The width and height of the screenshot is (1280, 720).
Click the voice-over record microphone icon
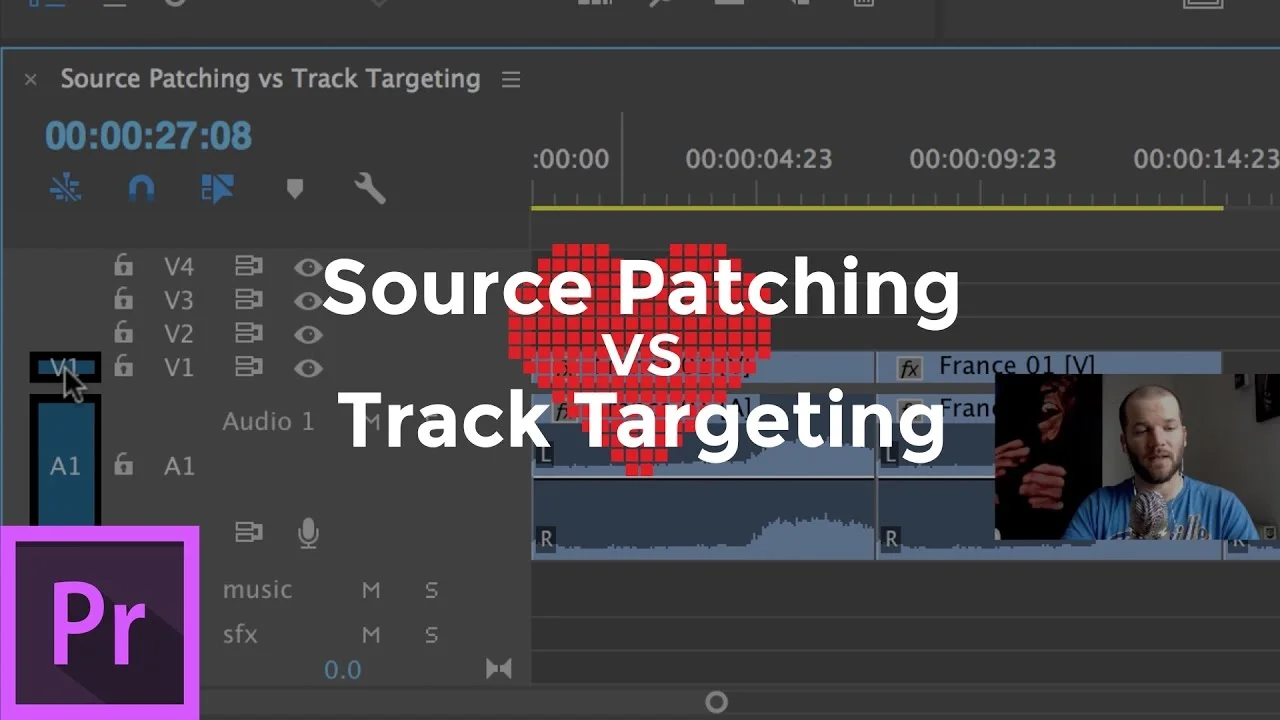[309, 533]
